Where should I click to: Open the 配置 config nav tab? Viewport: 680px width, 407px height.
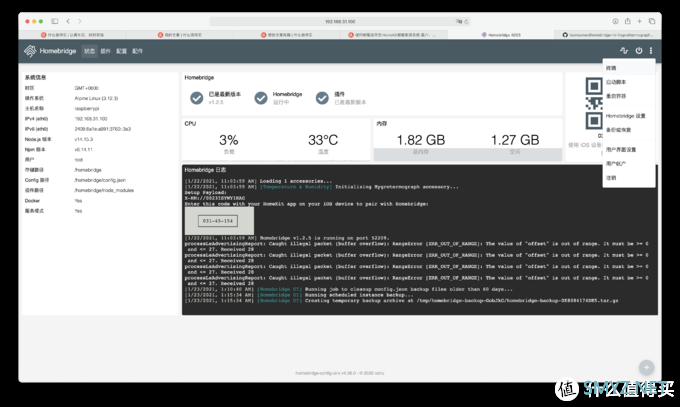coord(121,51)
